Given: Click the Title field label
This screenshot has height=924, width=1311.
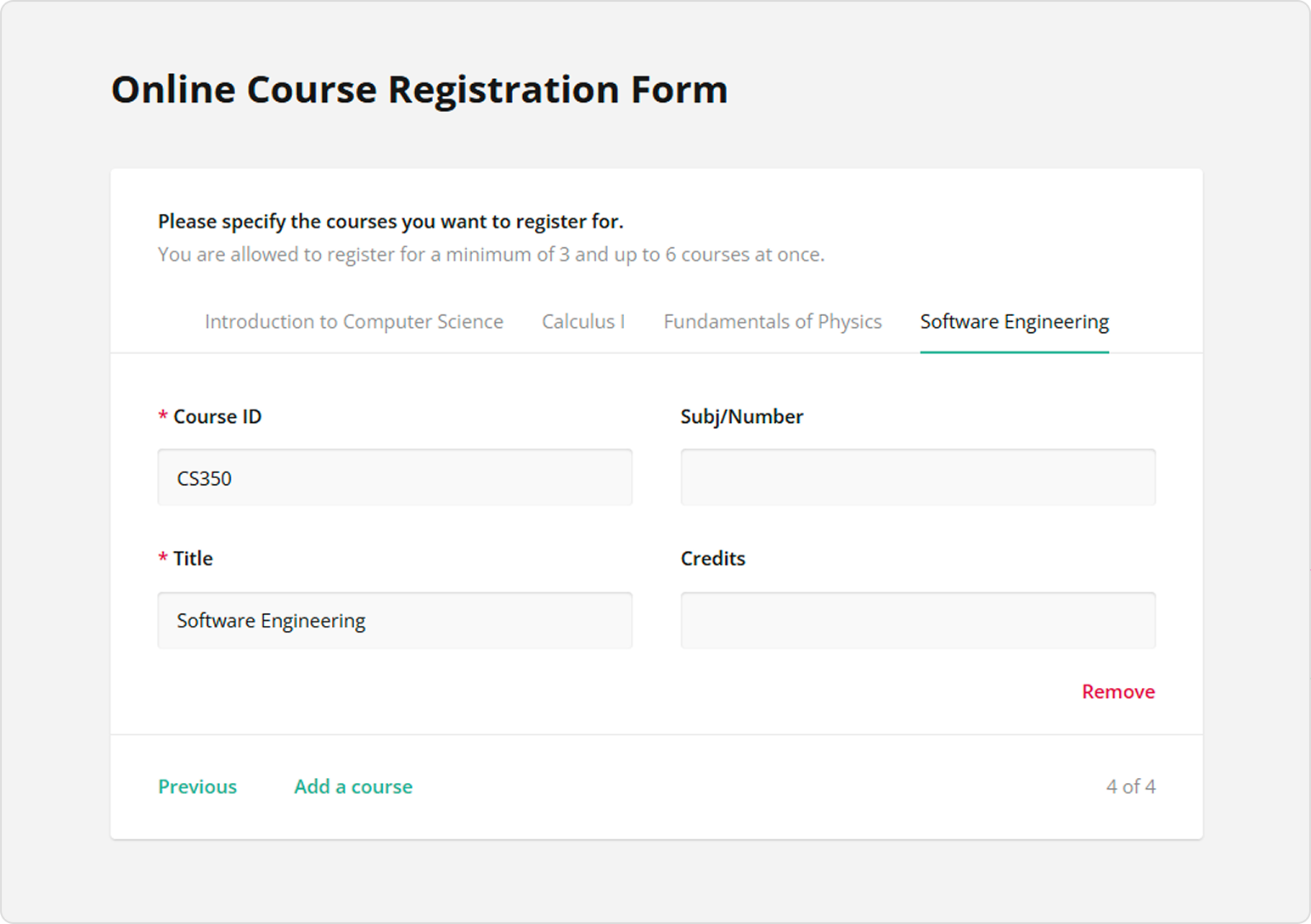Looking at the screenshot, I should pos(193,559).
